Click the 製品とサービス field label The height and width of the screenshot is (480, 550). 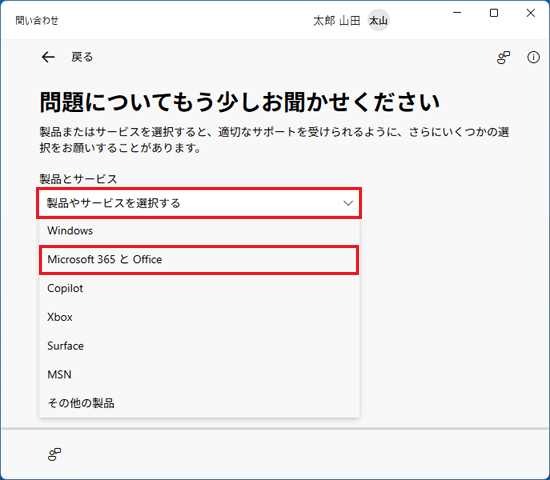[x=78, y=179]
